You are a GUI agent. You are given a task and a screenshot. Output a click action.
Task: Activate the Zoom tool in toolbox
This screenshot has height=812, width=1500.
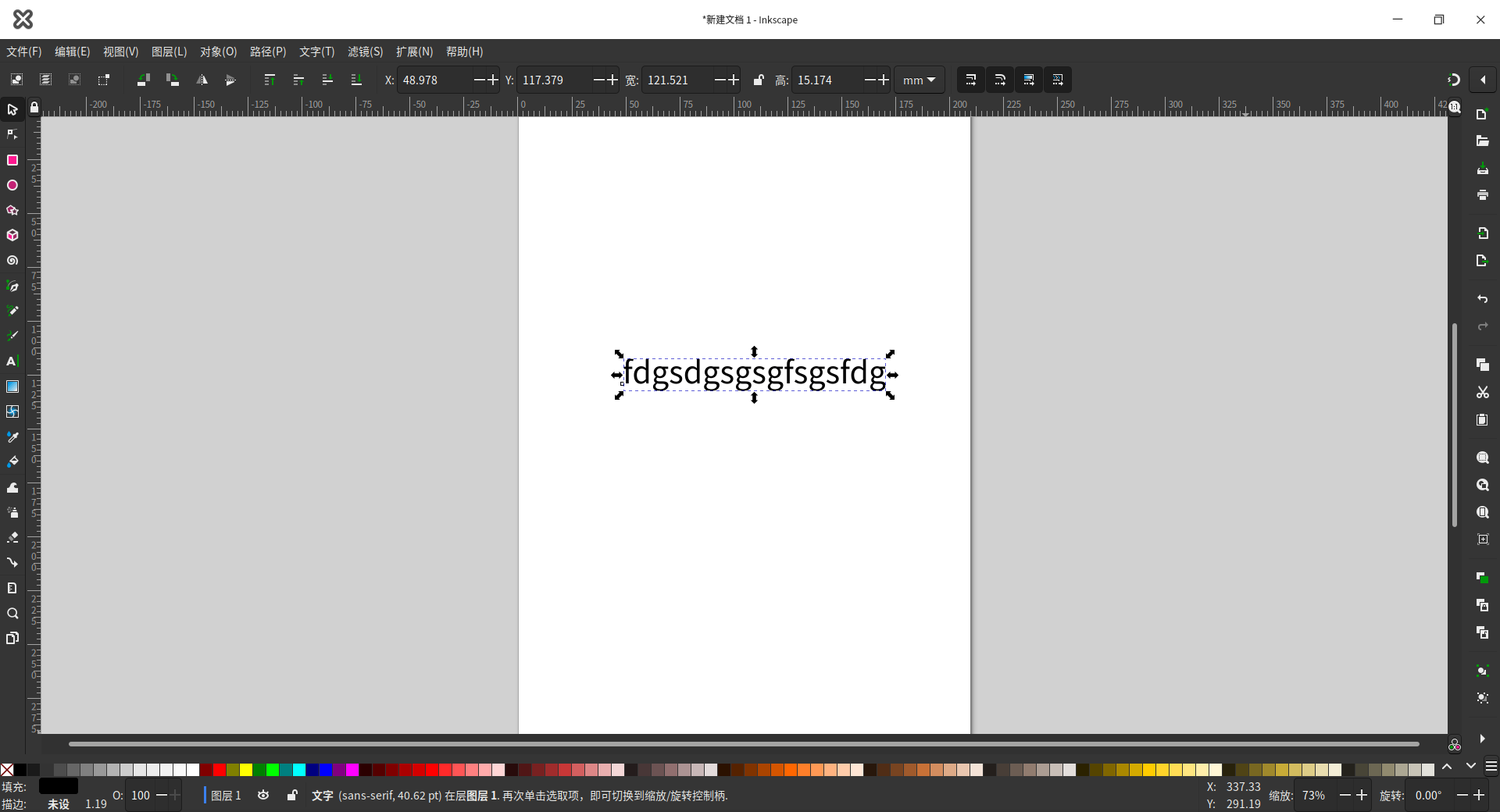coord(12,614)
